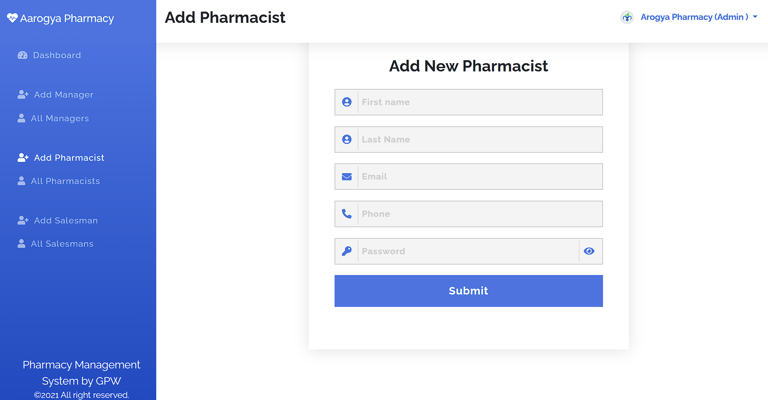
Task: Submit the new pharmacist form
Action: coord(469,291)
